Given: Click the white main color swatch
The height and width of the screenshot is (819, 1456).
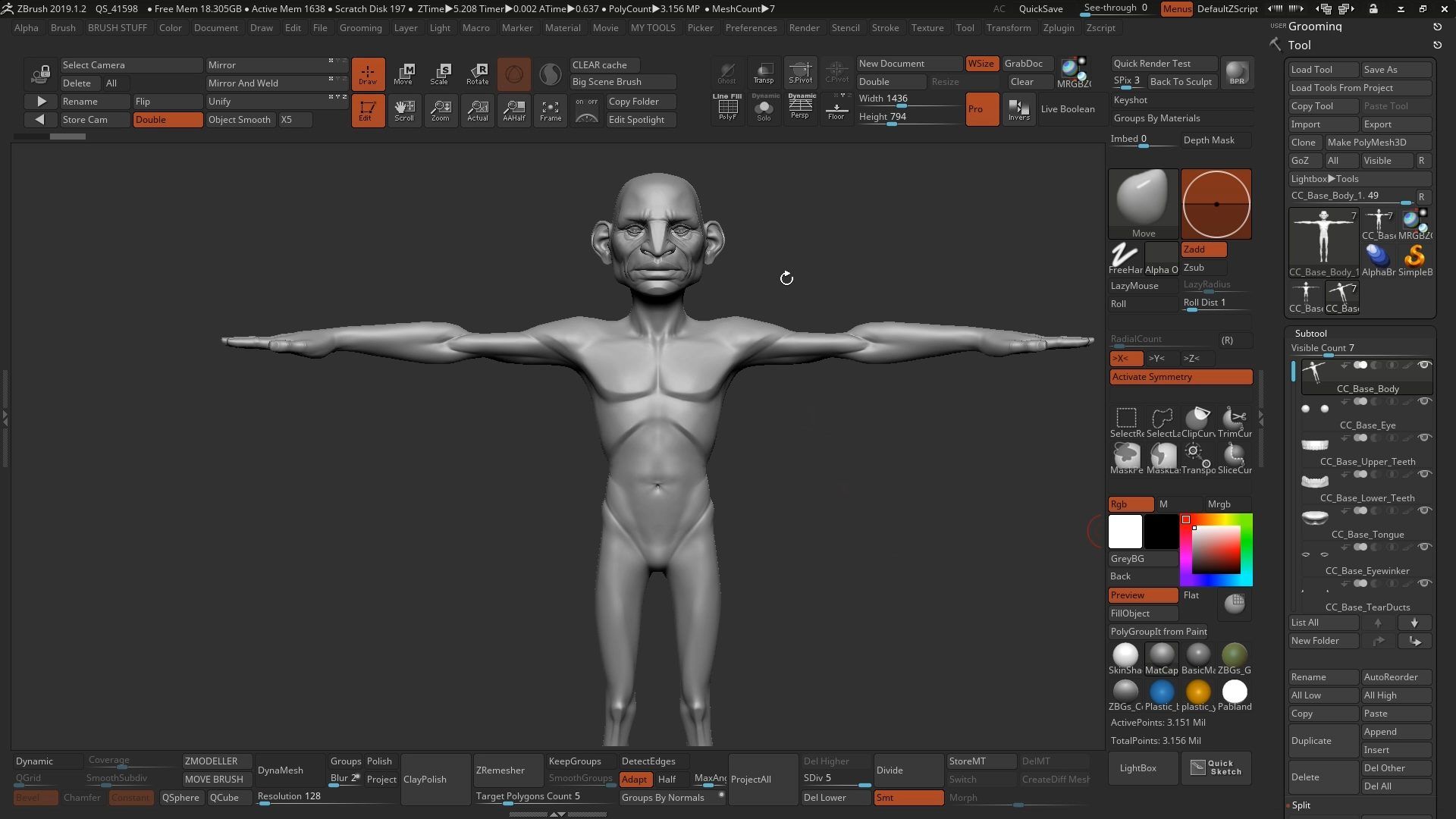Looking at the screenshot, I should pos(1125,532).
